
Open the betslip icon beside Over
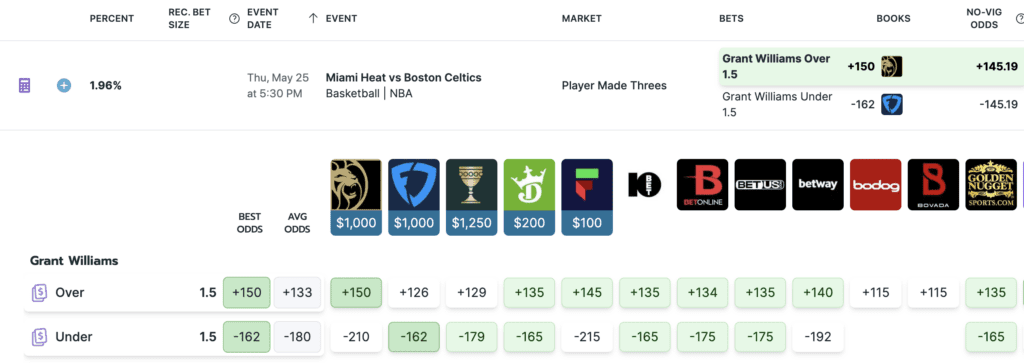click(40, 293)
